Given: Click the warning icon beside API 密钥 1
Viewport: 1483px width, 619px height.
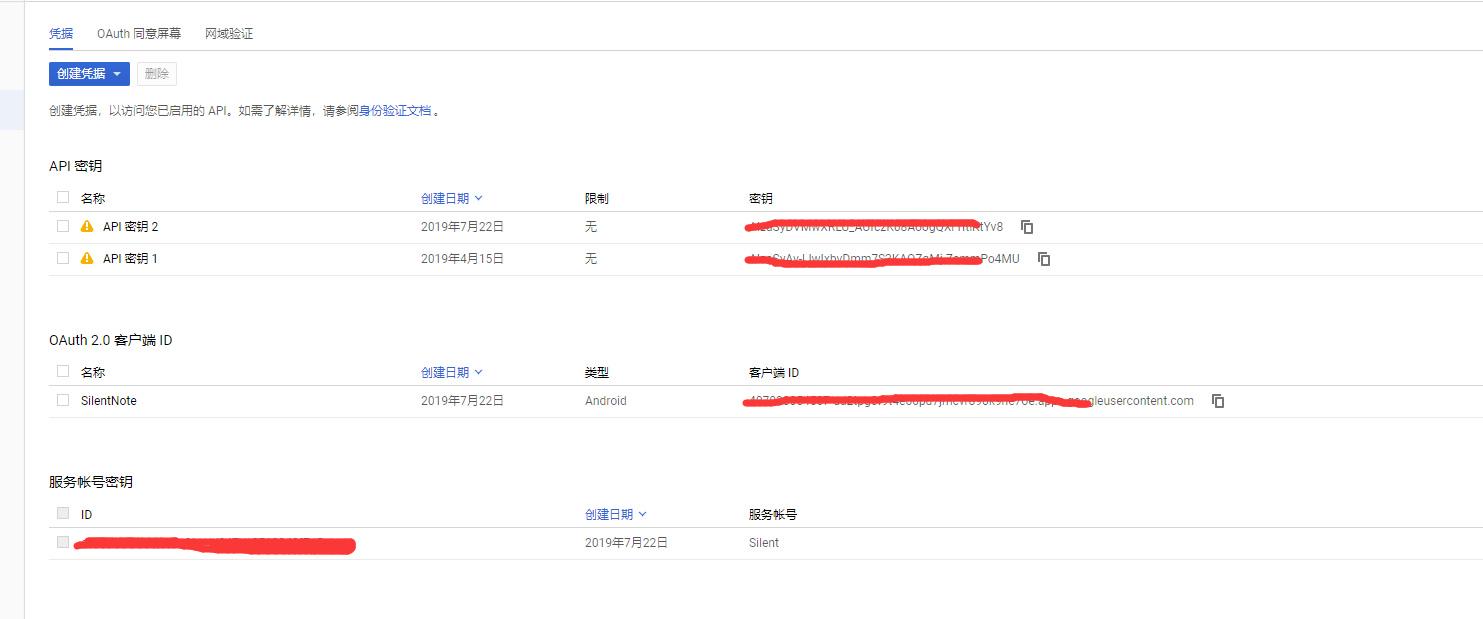Looking at the screenshot, I should pos(87,259).
